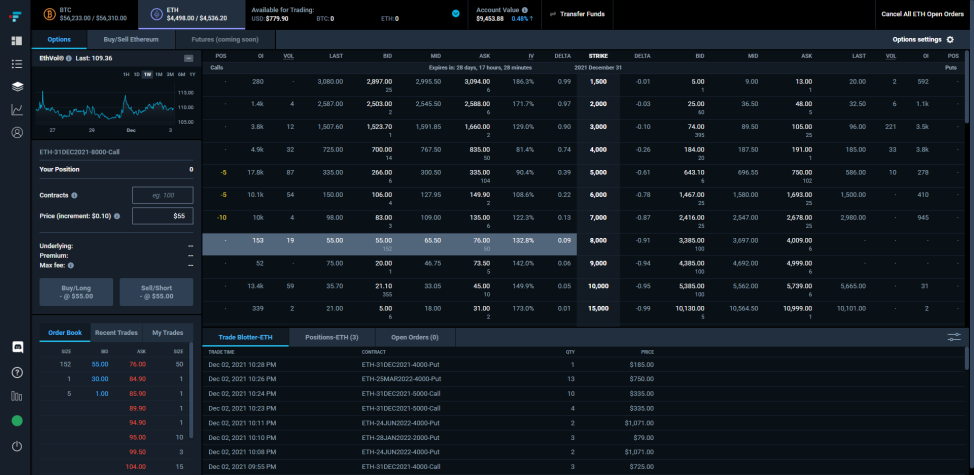Click the Price increment info icon
The image size is (974, 475).
point(117,216)
